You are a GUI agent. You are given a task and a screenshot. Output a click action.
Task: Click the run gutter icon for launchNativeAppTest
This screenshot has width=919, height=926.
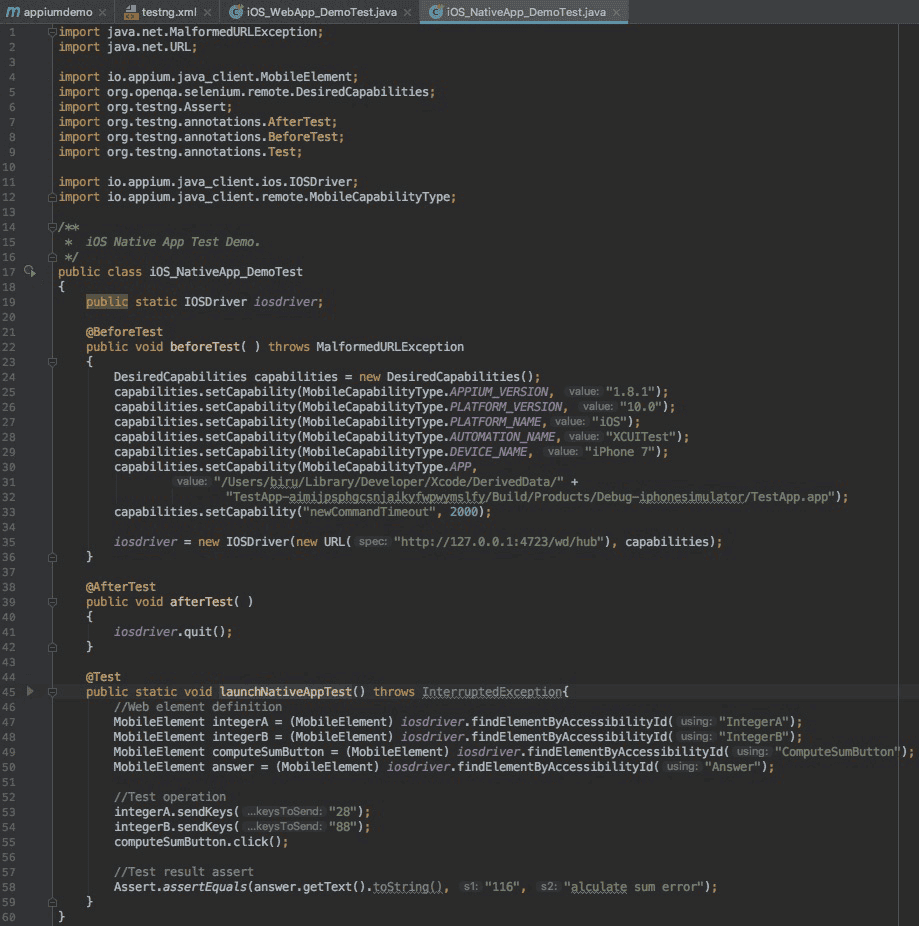pyautogui.click(x=30, y=691)
